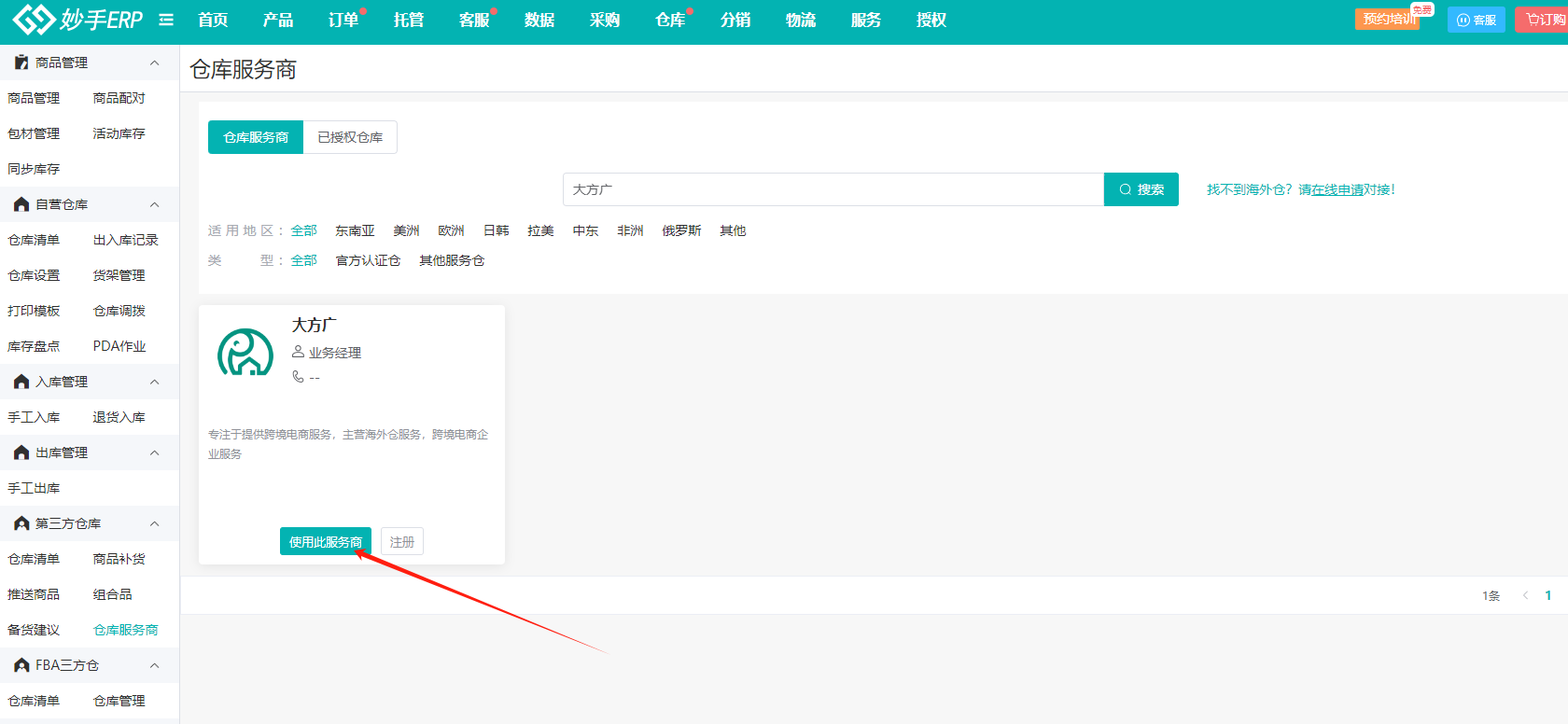Click the 商品管理 section icon
Viewport: 1568px width, 724px height.
[x=21, y=63]
